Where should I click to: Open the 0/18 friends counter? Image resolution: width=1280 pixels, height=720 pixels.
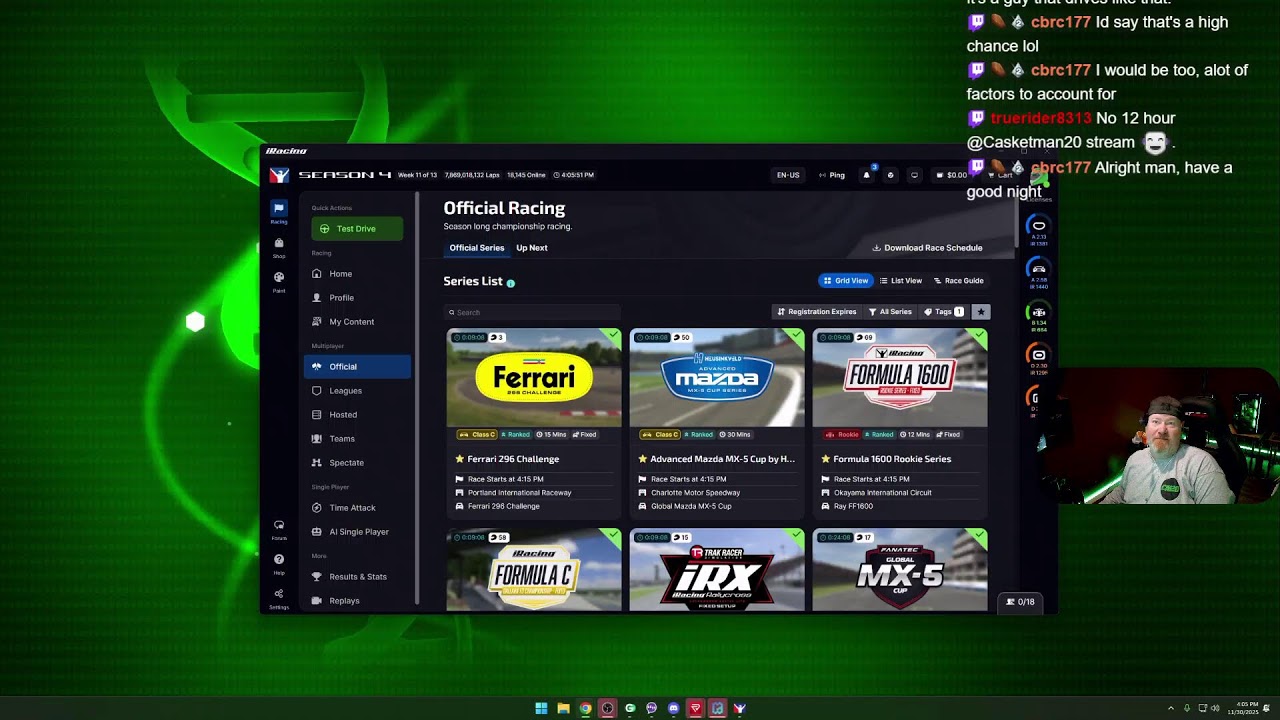(x=1020, y=602)
